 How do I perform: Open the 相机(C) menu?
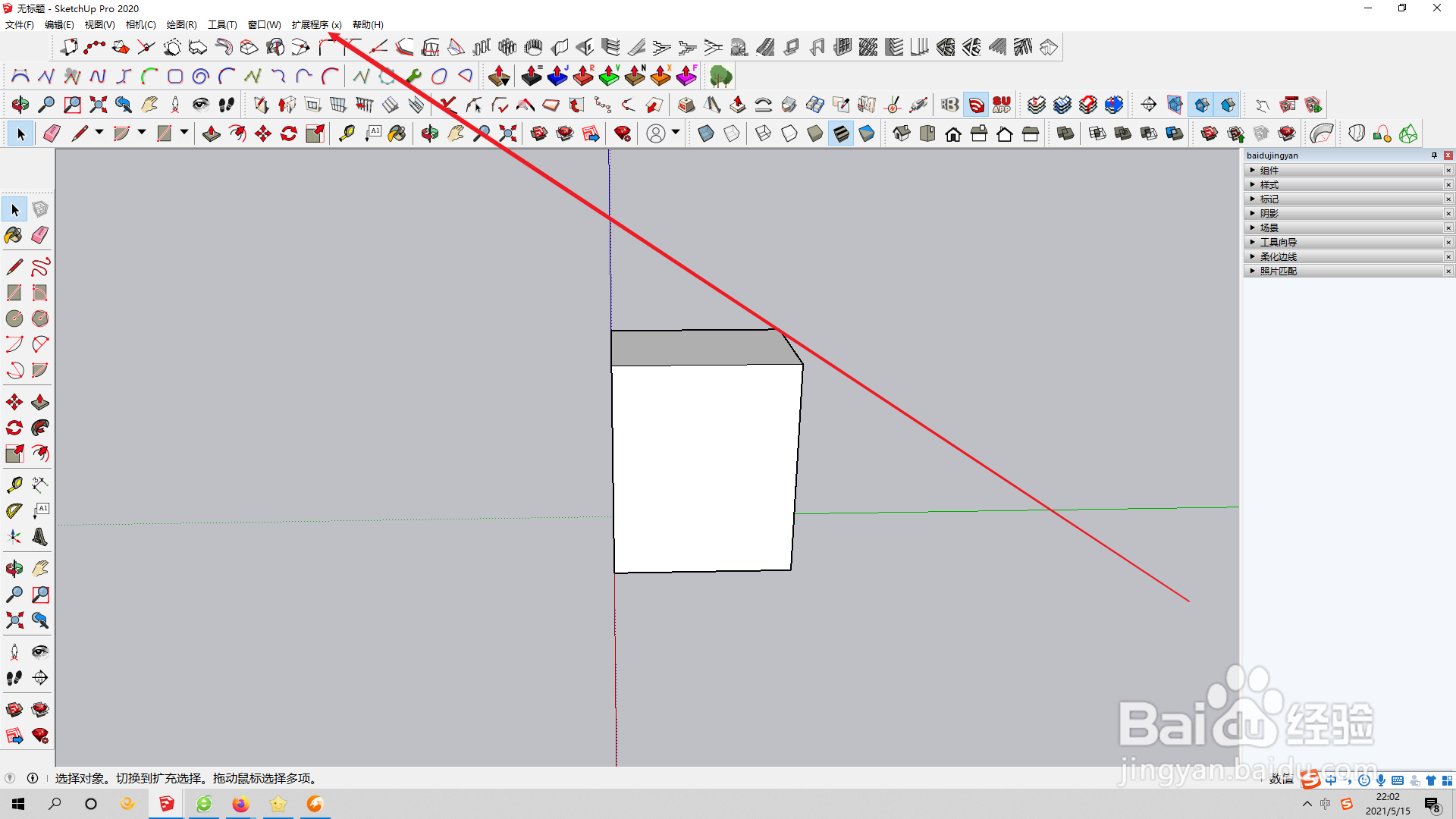coord(140,25)
